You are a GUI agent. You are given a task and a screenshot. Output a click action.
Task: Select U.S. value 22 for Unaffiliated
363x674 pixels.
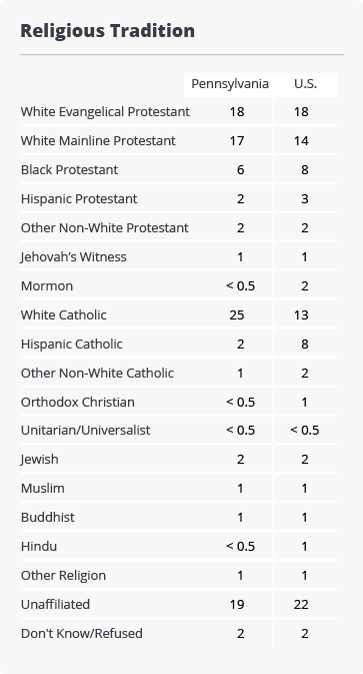pos(301,605)
